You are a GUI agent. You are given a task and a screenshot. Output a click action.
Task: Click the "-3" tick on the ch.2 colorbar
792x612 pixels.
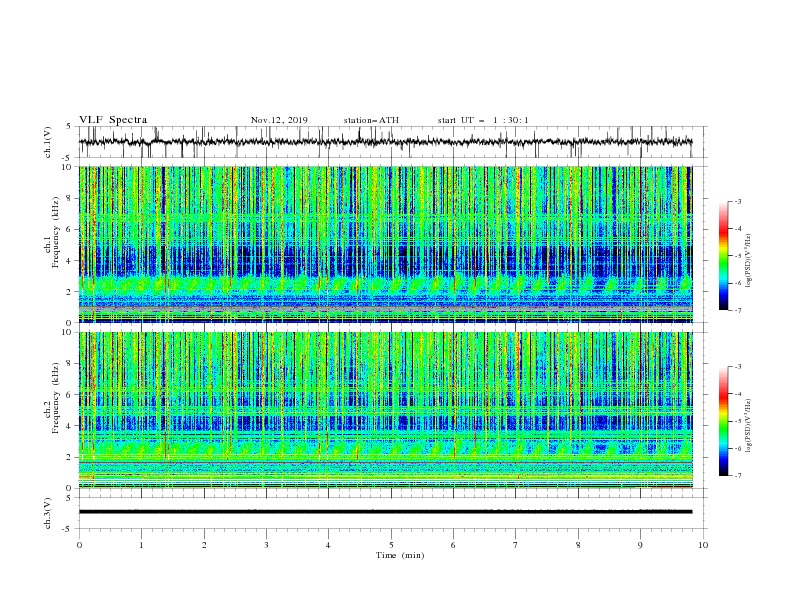pyautogui.click(x=738, y=367)
